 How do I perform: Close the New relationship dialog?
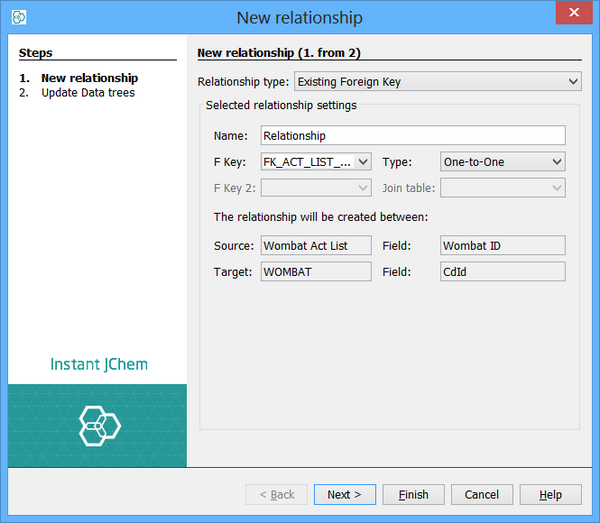572,15
